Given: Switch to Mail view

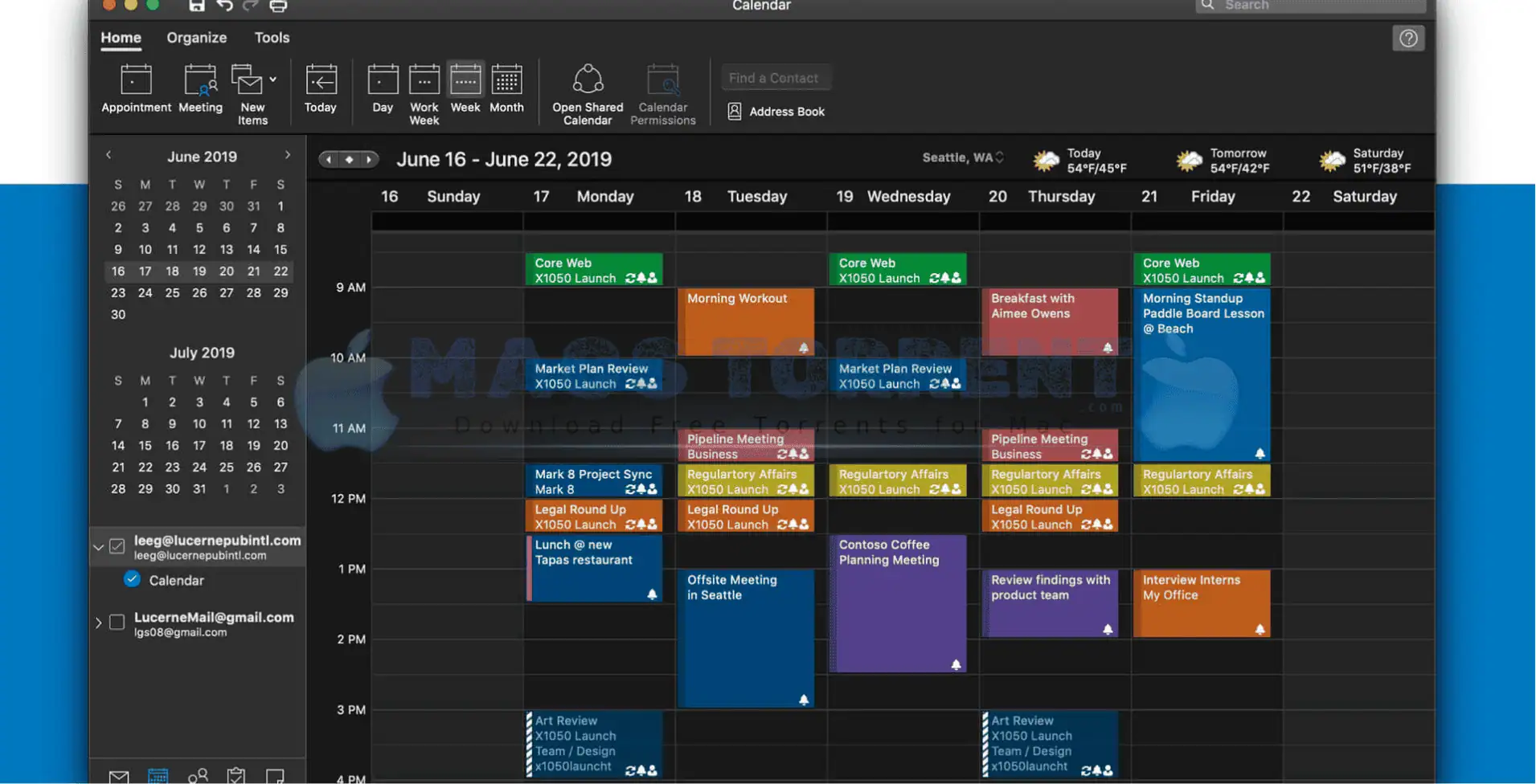Looking at the screenshot, I should 119,776.
